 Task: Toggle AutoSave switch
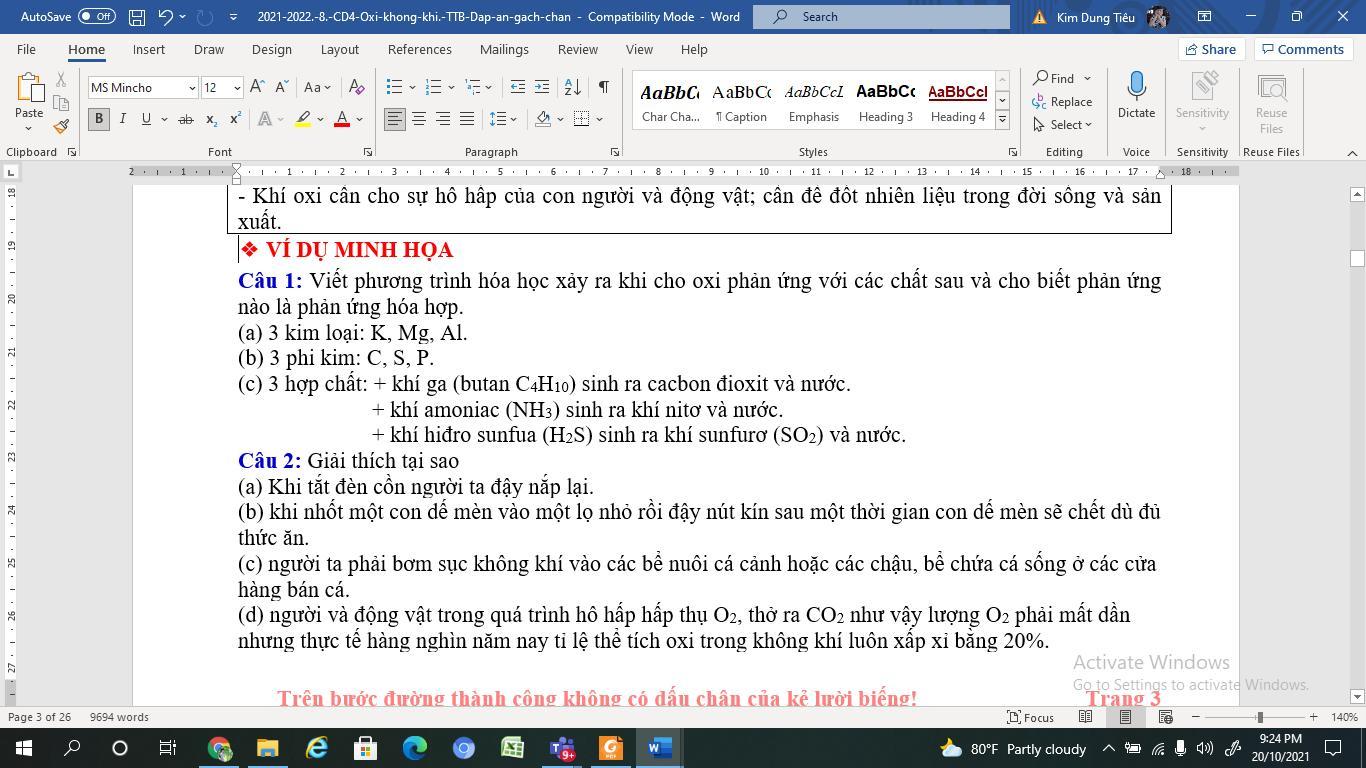pos(96,17)
